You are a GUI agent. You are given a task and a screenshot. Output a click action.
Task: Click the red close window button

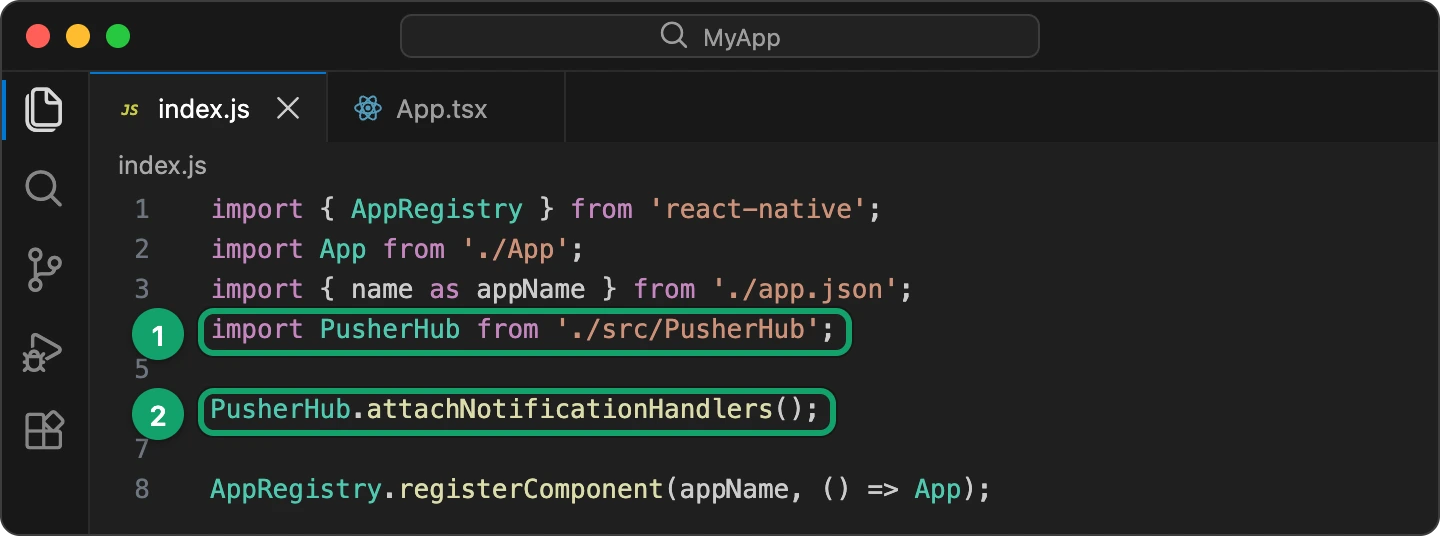click(38, 37)
